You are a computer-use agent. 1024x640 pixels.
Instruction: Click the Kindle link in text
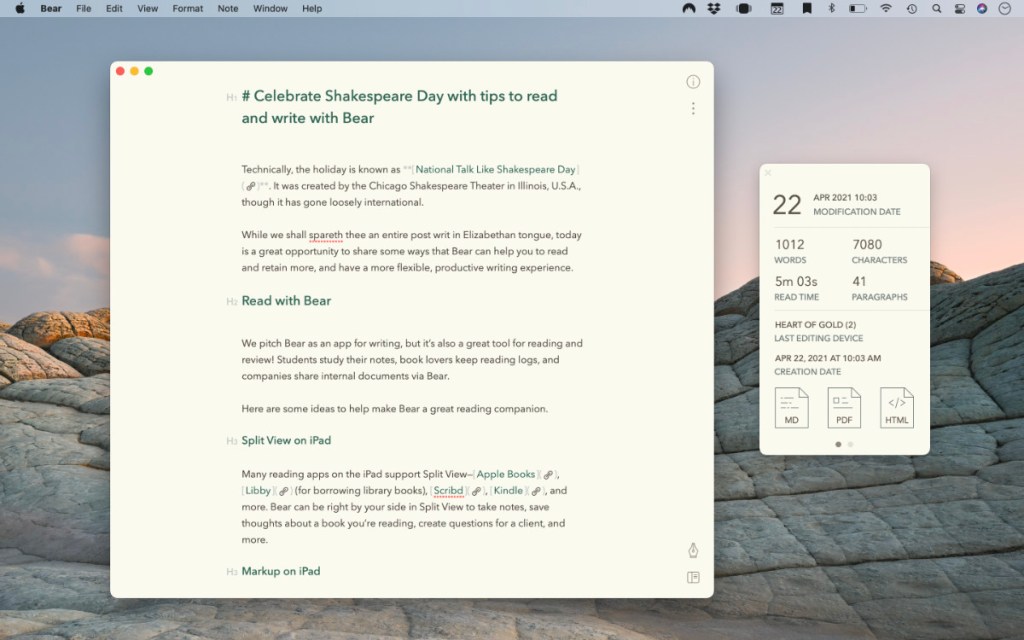click(x=508, y=491)
